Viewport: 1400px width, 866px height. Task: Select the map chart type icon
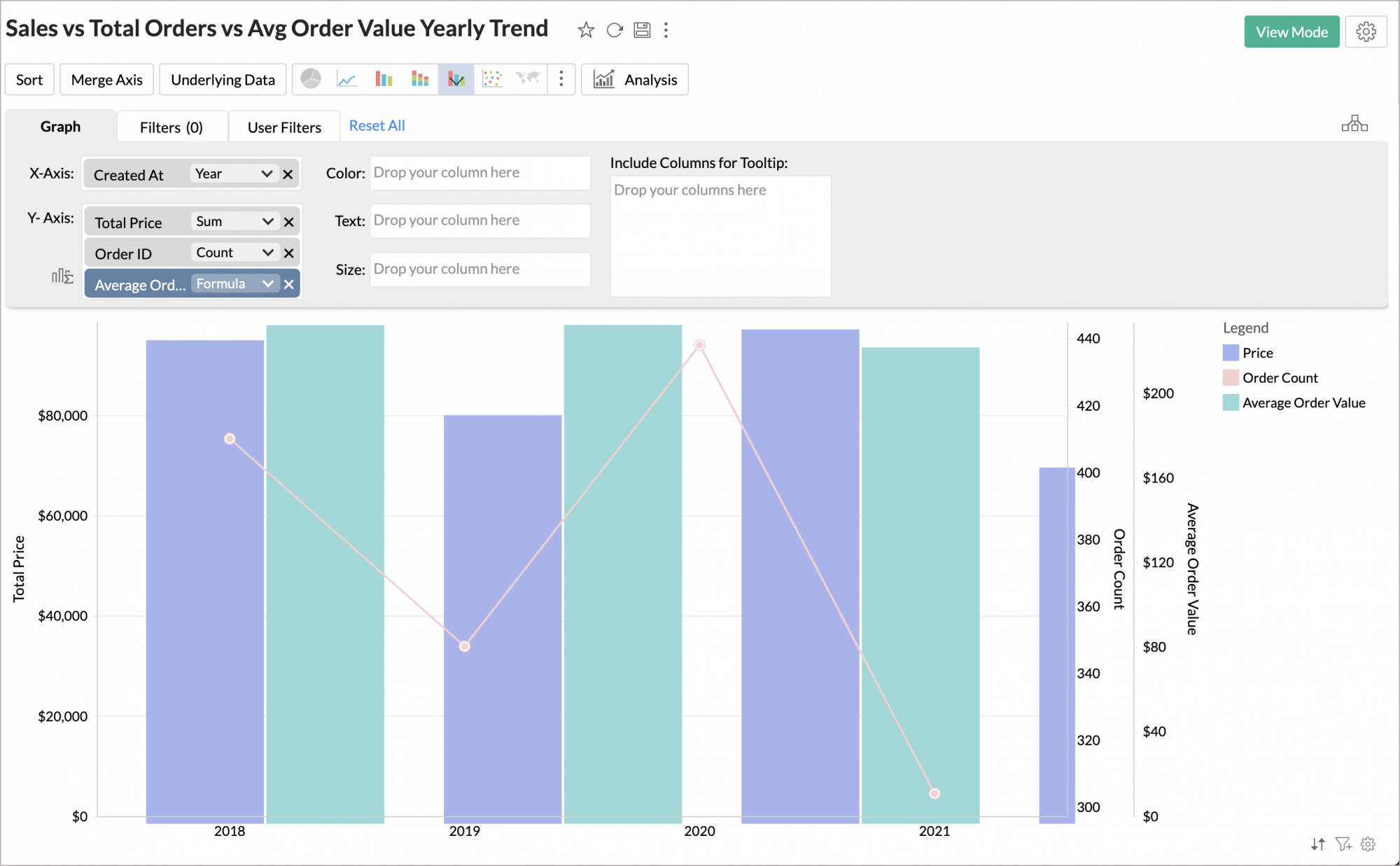click(528, 78)
